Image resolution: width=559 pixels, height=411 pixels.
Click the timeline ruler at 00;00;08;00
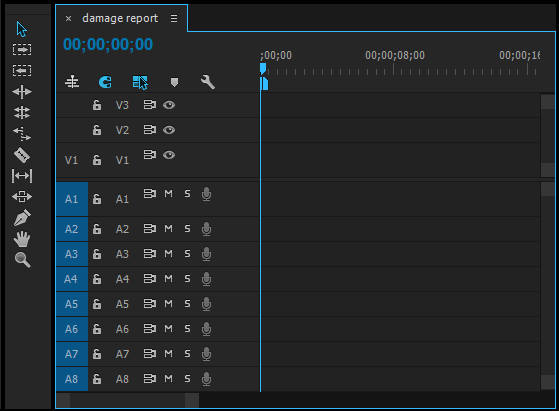point(394,68)
